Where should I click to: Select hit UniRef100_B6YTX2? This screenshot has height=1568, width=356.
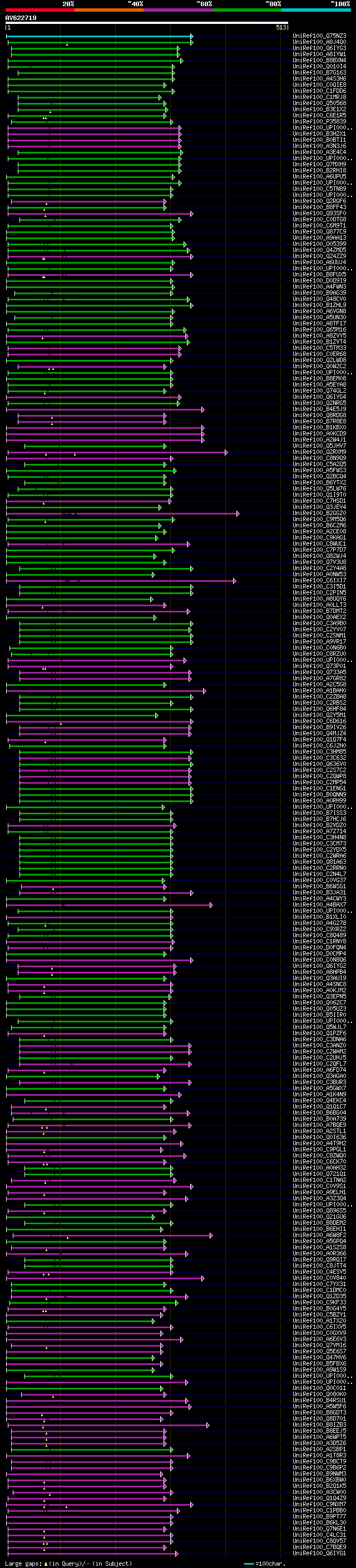coord(319,483)
